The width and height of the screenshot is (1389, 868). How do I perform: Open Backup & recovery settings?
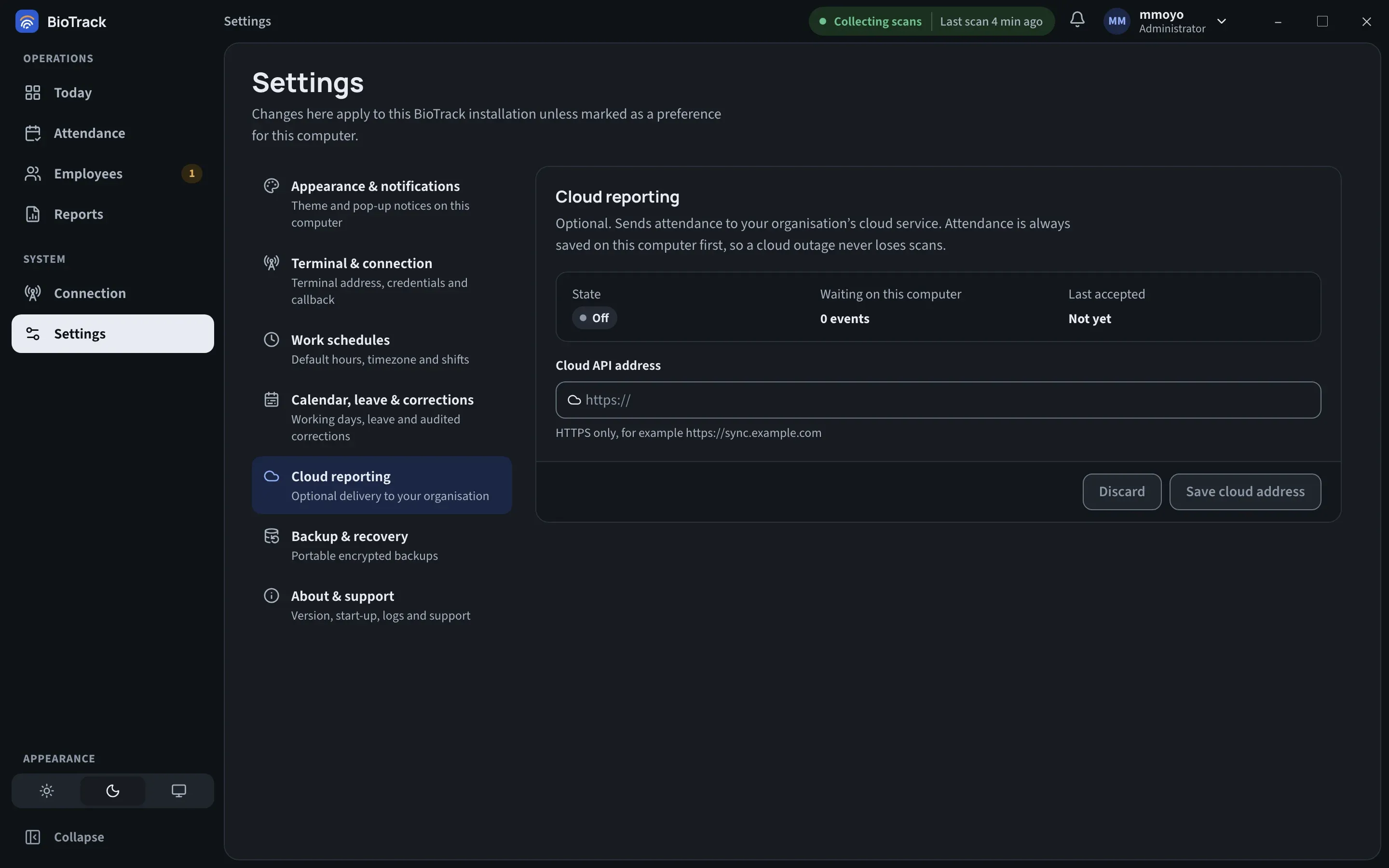click(381, 545)
